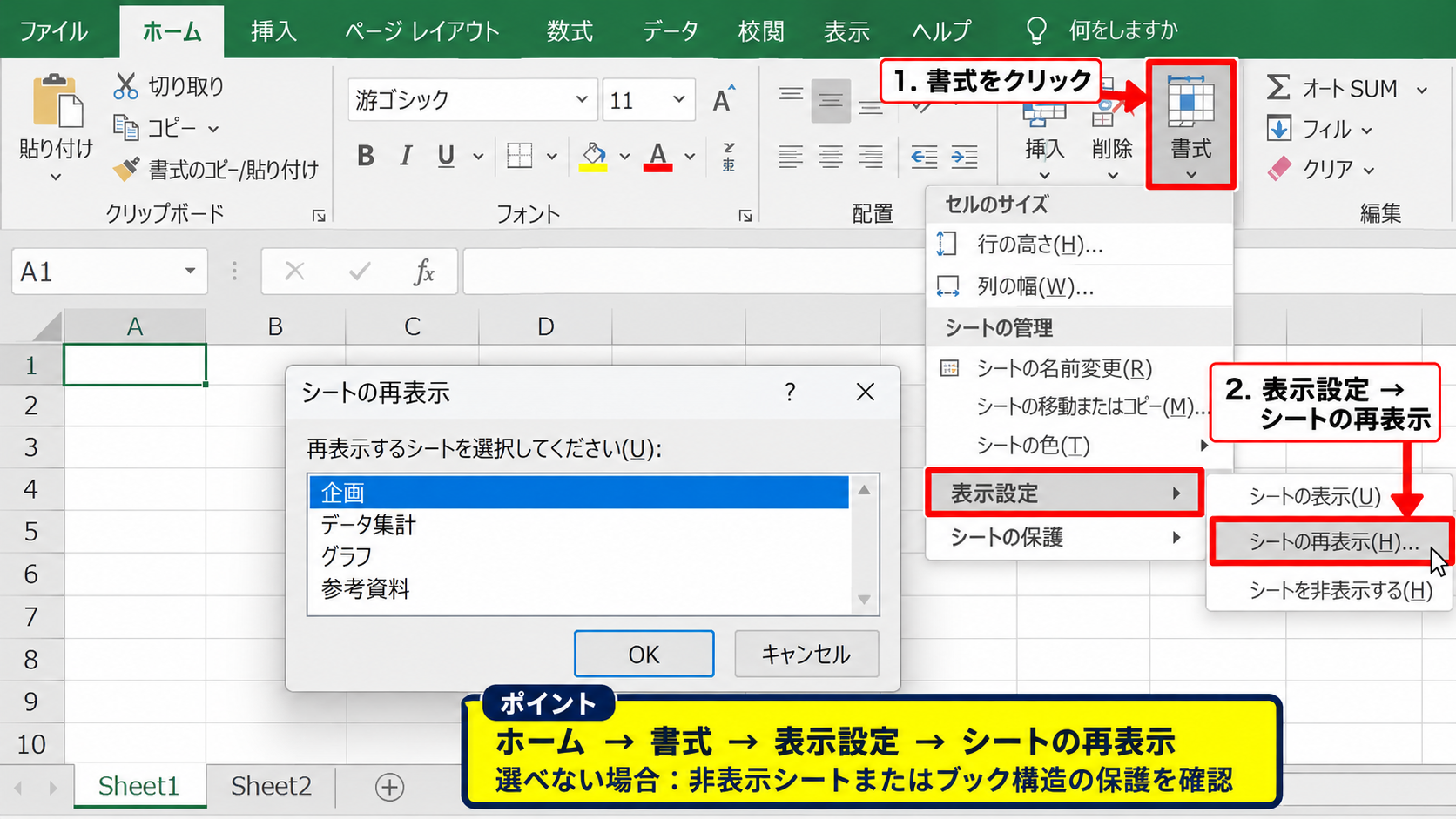This screenshot has height=819, width=1456.
Task: Choose シートの再表示(H)... from submenu
Action: (1332, 542)
